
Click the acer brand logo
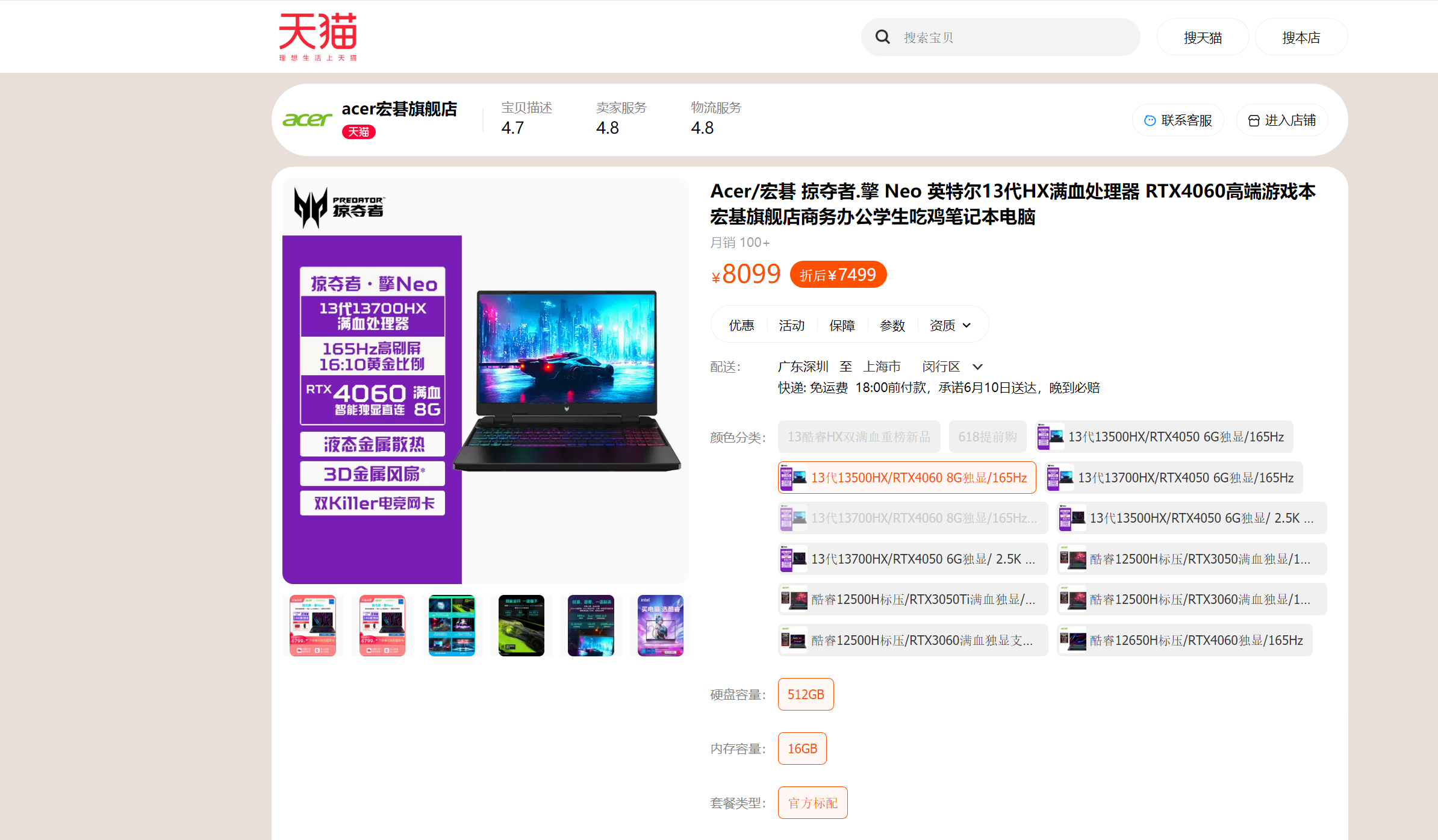tap(307, 119)
